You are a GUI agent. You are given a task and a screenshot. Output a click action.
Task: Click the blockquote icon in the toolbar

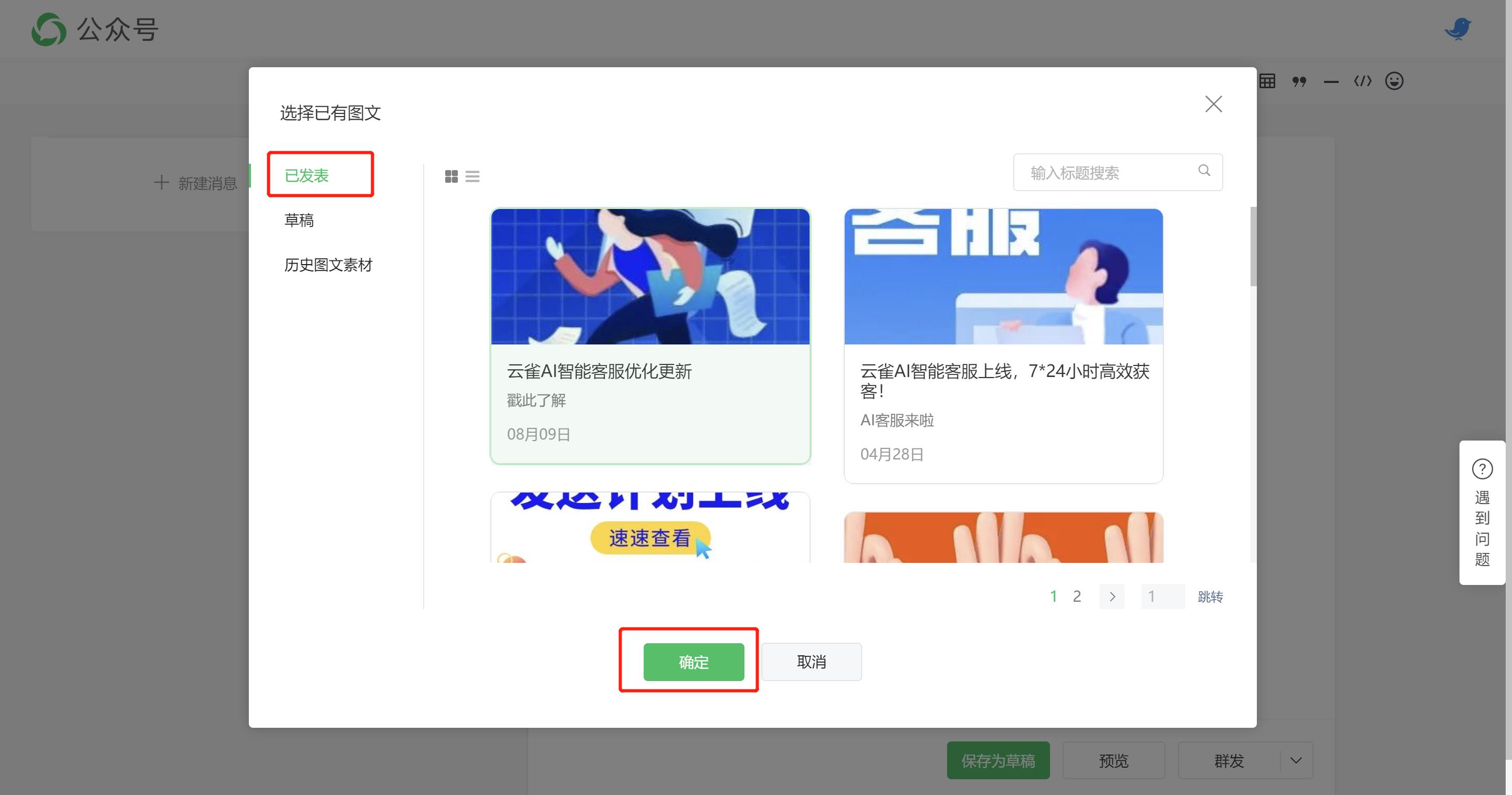point(1299,81)
